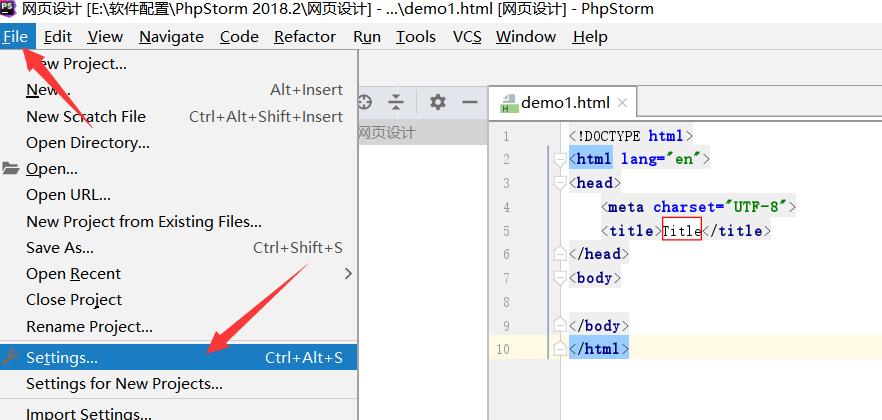Open the VCS menu
882x420 pixels.
467,37
